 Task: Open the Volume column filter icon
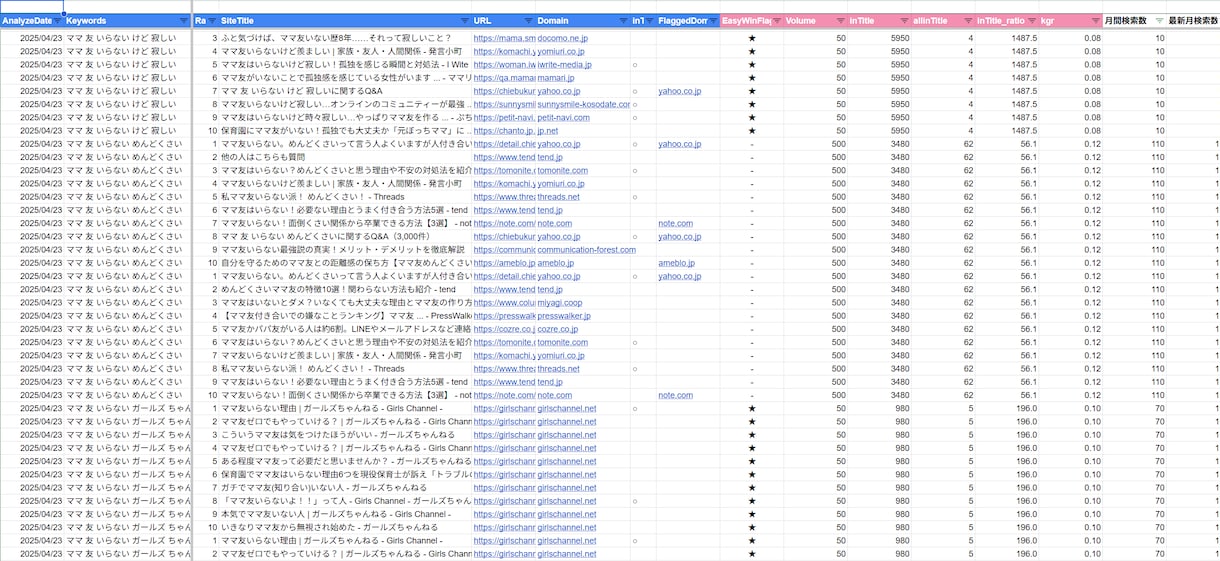click(839, 21)
